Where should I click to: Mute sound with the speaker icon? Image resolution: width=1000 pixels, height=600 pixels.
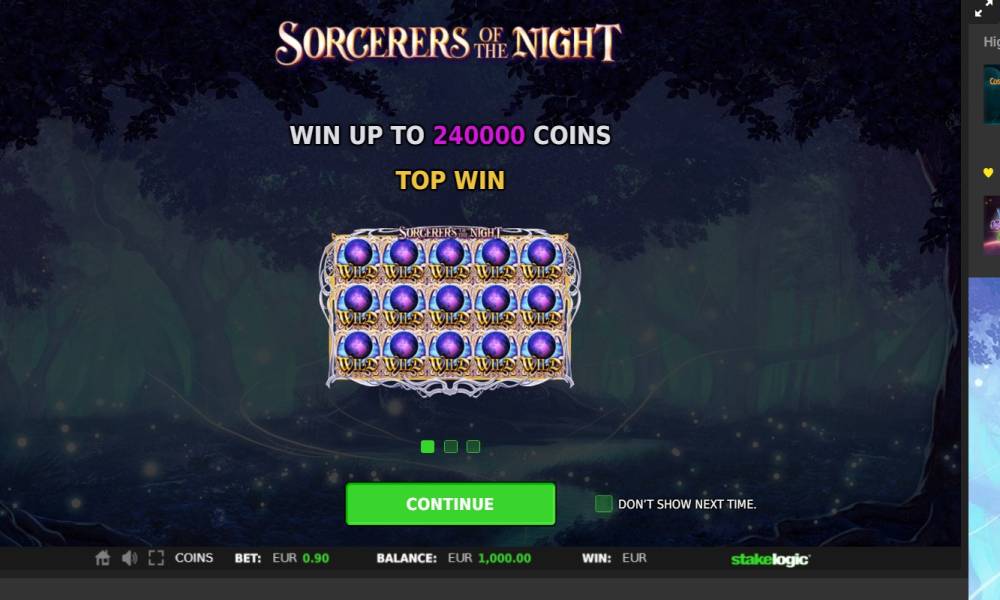(129, 558)
